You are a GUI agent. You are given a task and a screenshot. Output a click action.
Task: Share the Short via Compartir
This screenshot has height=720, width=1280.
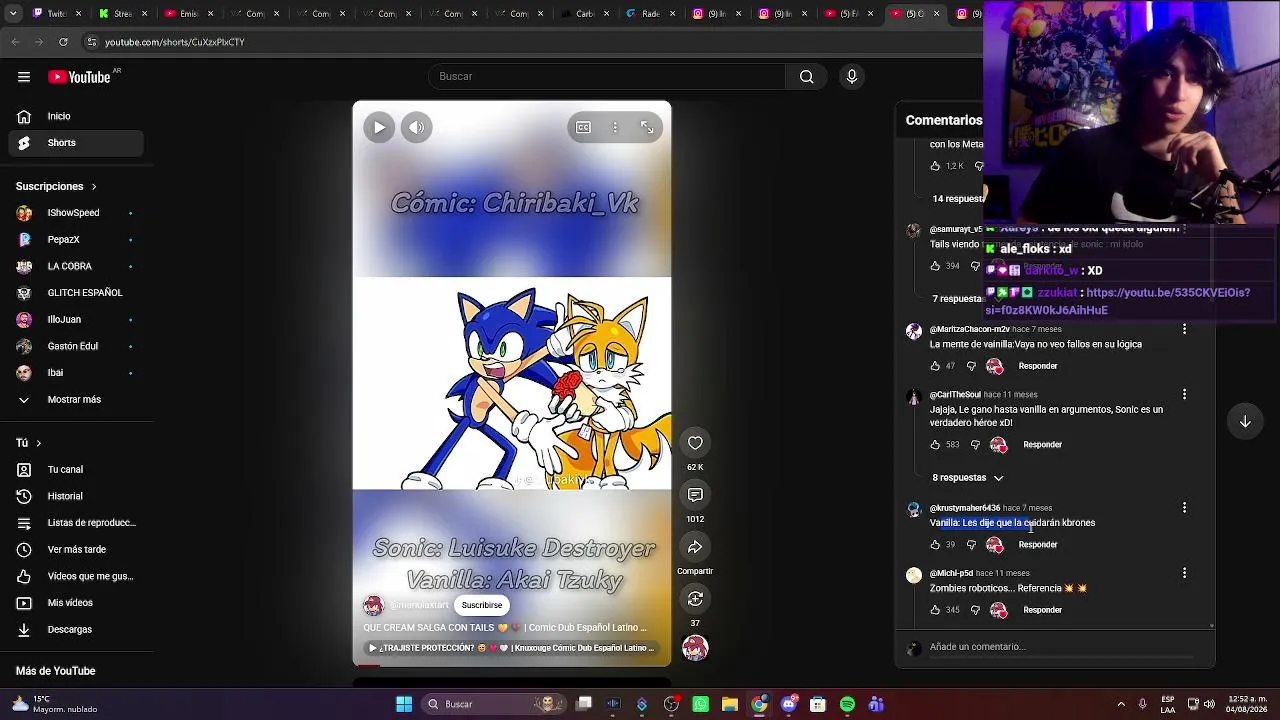(x=695, y=547)
